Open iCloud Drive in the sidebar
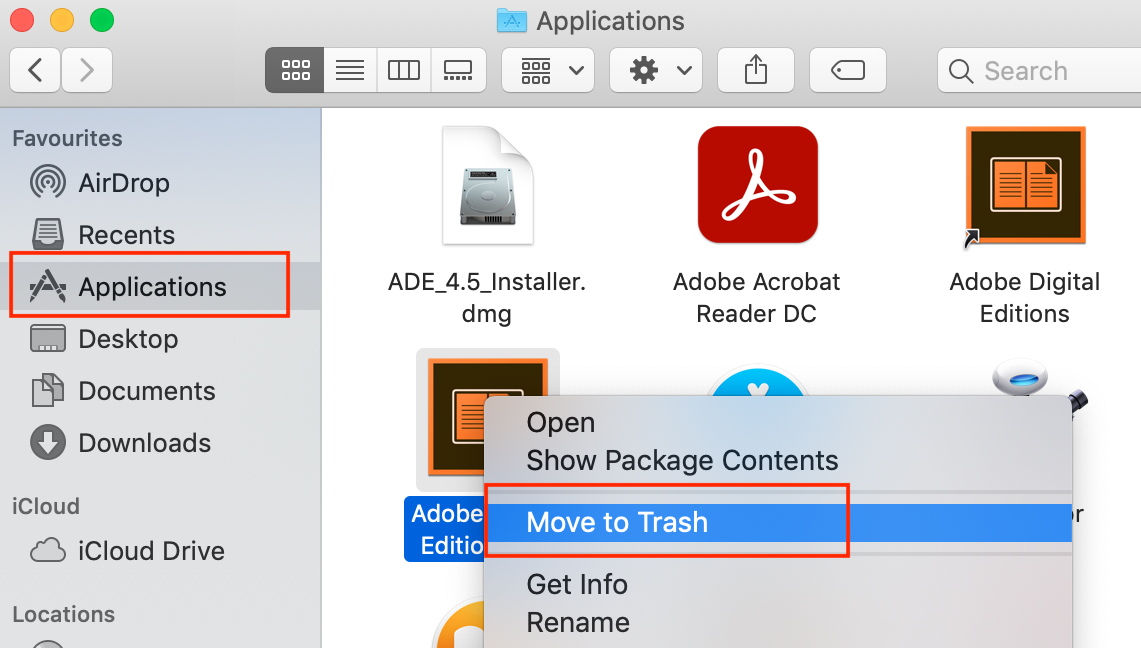 [x=160, y=551]
